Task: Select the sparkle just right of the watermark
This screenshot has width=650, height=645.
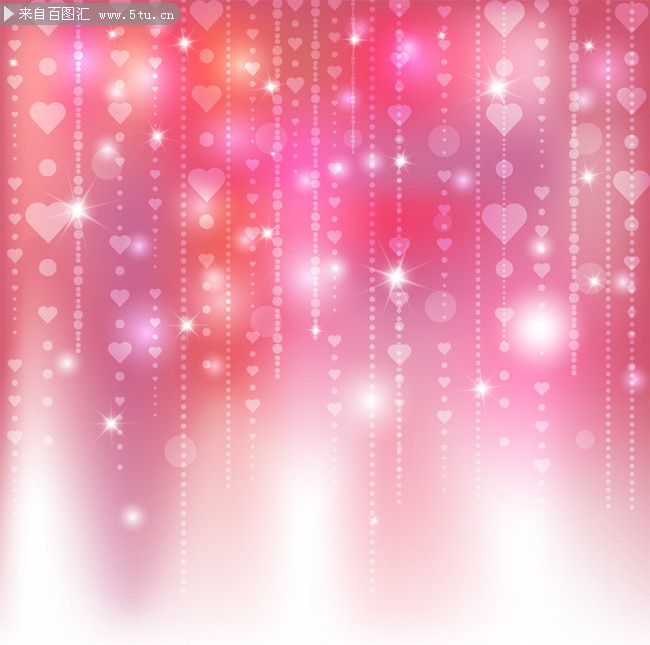Action: coord(184,42)
